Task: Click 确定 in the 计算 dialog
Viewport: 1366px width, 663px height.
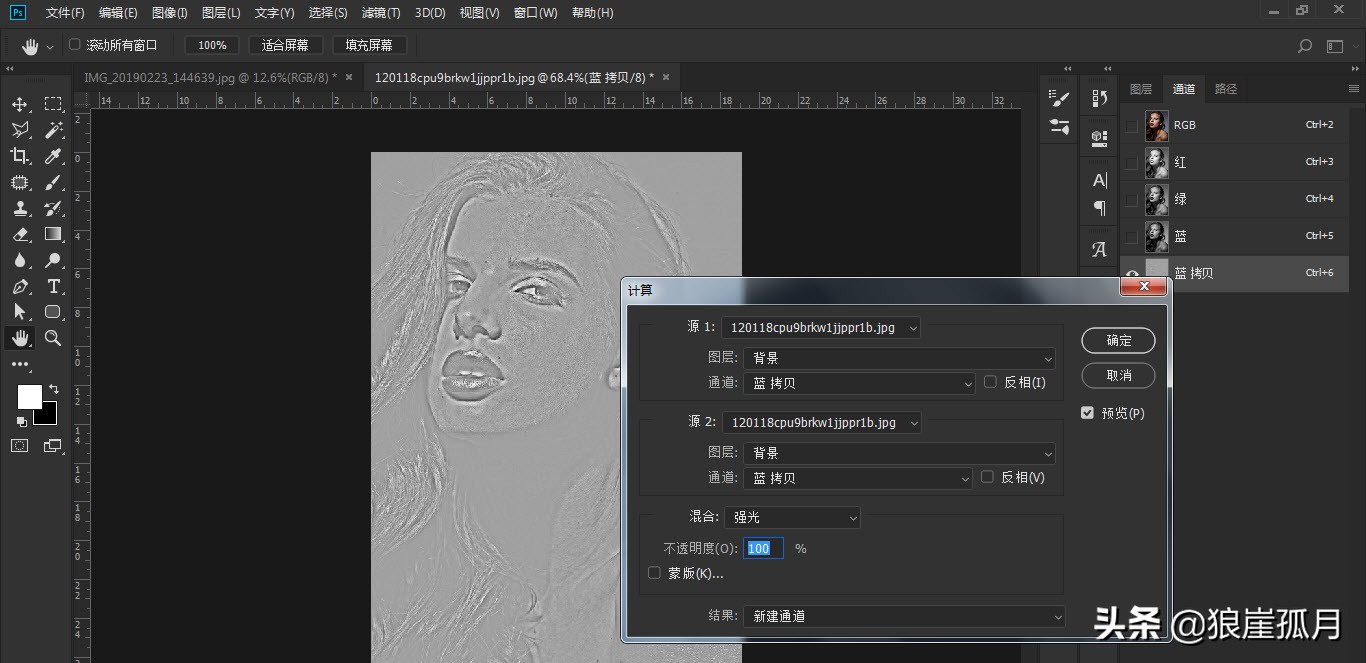Action: 1118,340
